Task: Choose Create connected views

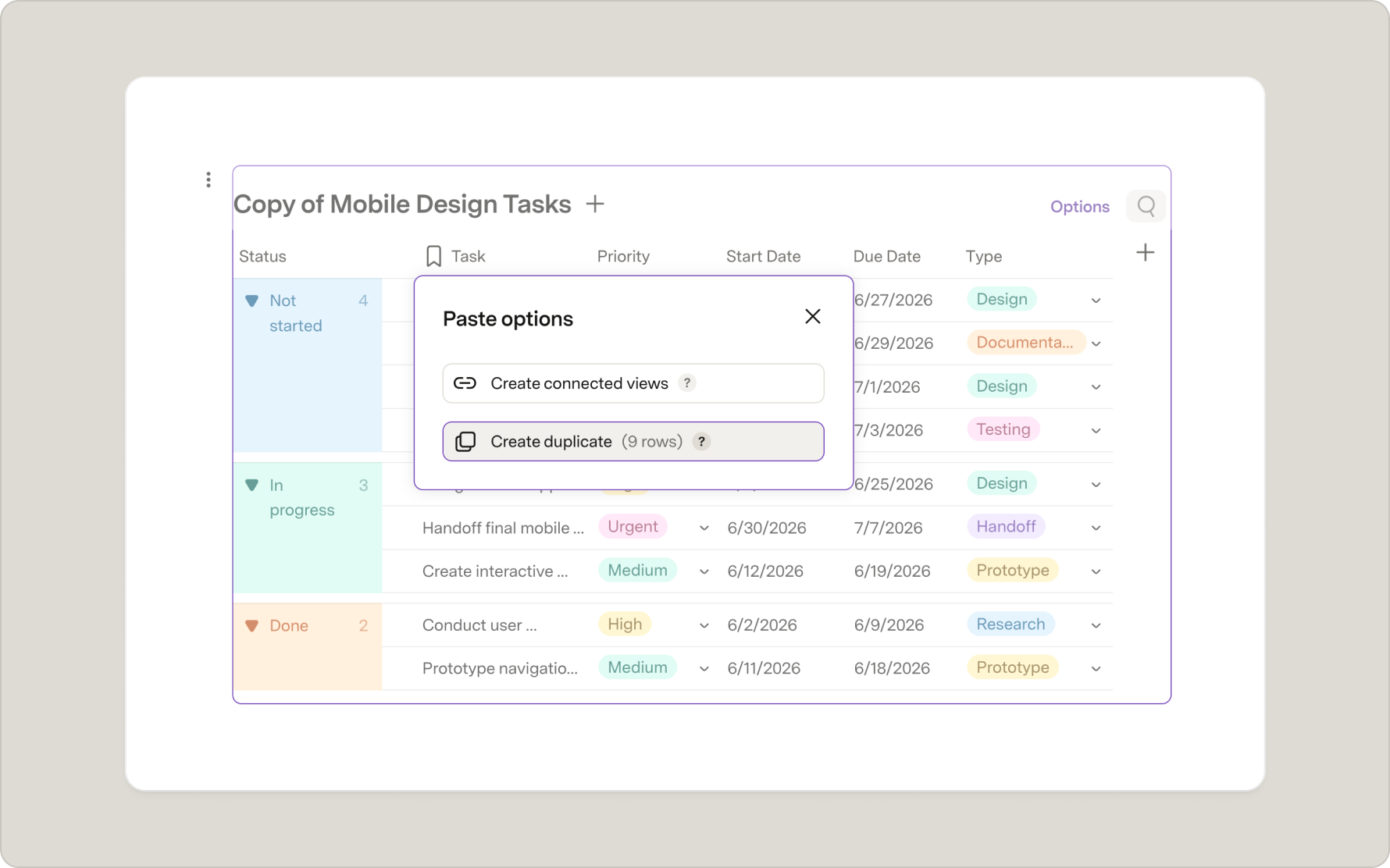Action: pyautogui.click(x=633, y=383)
